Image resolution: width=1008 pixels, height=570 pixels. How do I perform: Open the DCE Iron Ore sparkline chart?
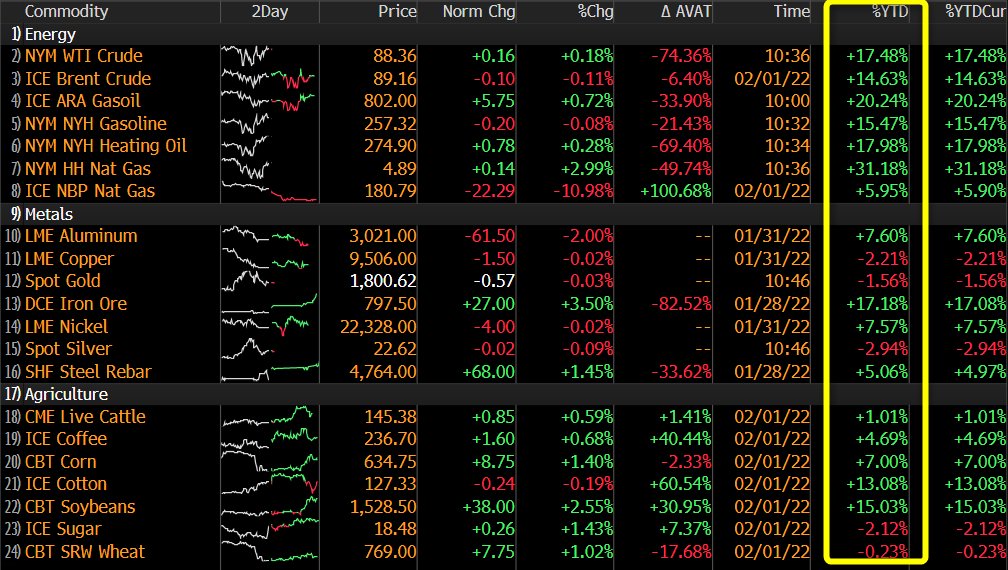click(x=270, y=304)
